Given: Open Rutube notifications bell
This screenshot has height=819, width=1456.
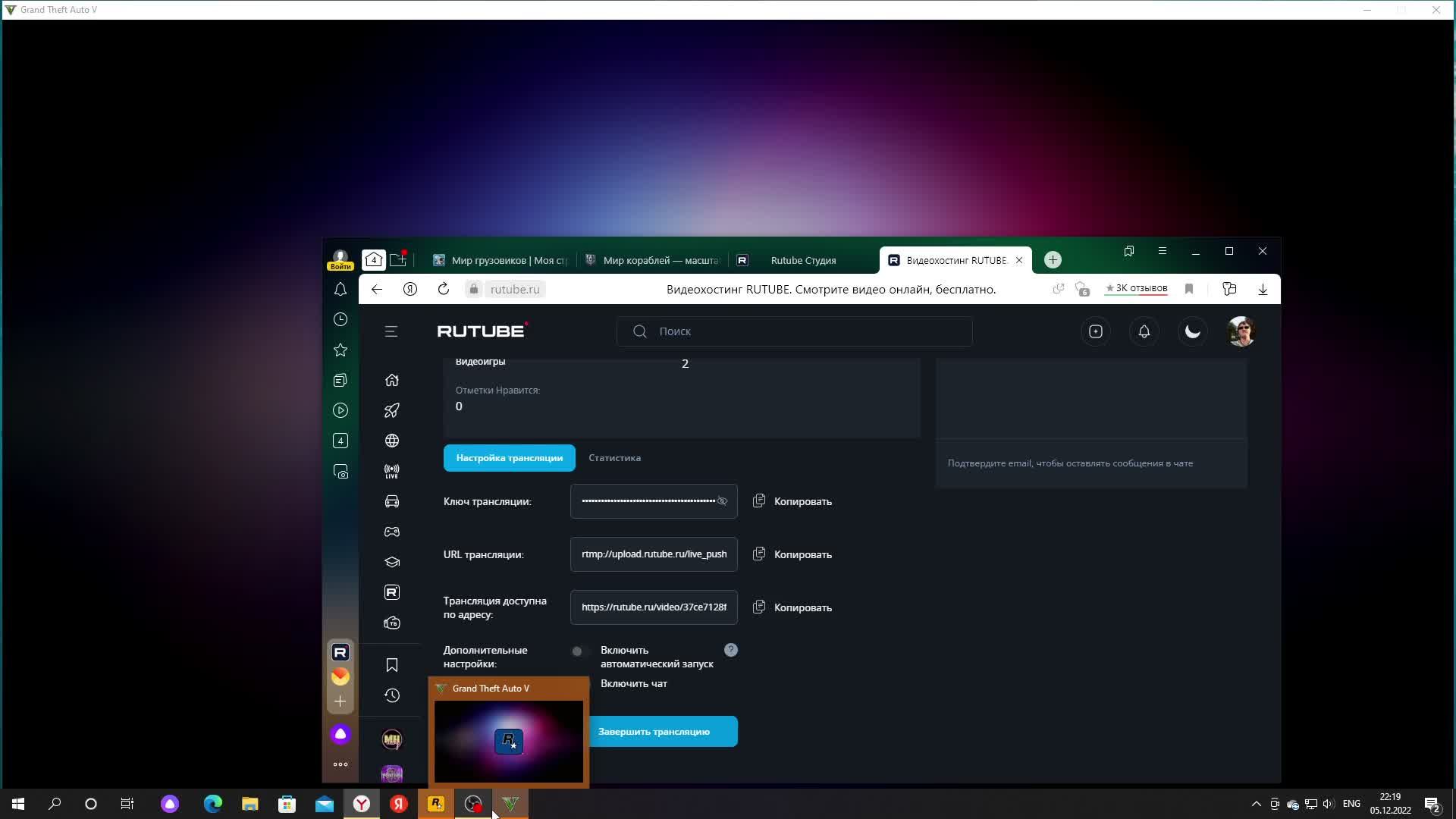Looking at the screenshot, I should [x=1144, y=331].
